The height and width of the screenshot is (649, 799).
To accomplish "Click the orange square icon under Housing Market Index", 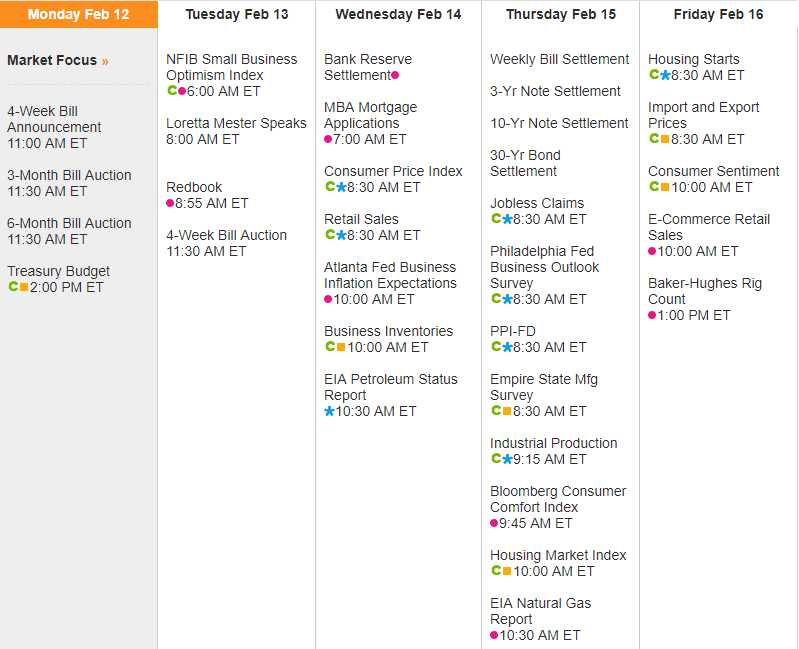I will pos(507,571).
